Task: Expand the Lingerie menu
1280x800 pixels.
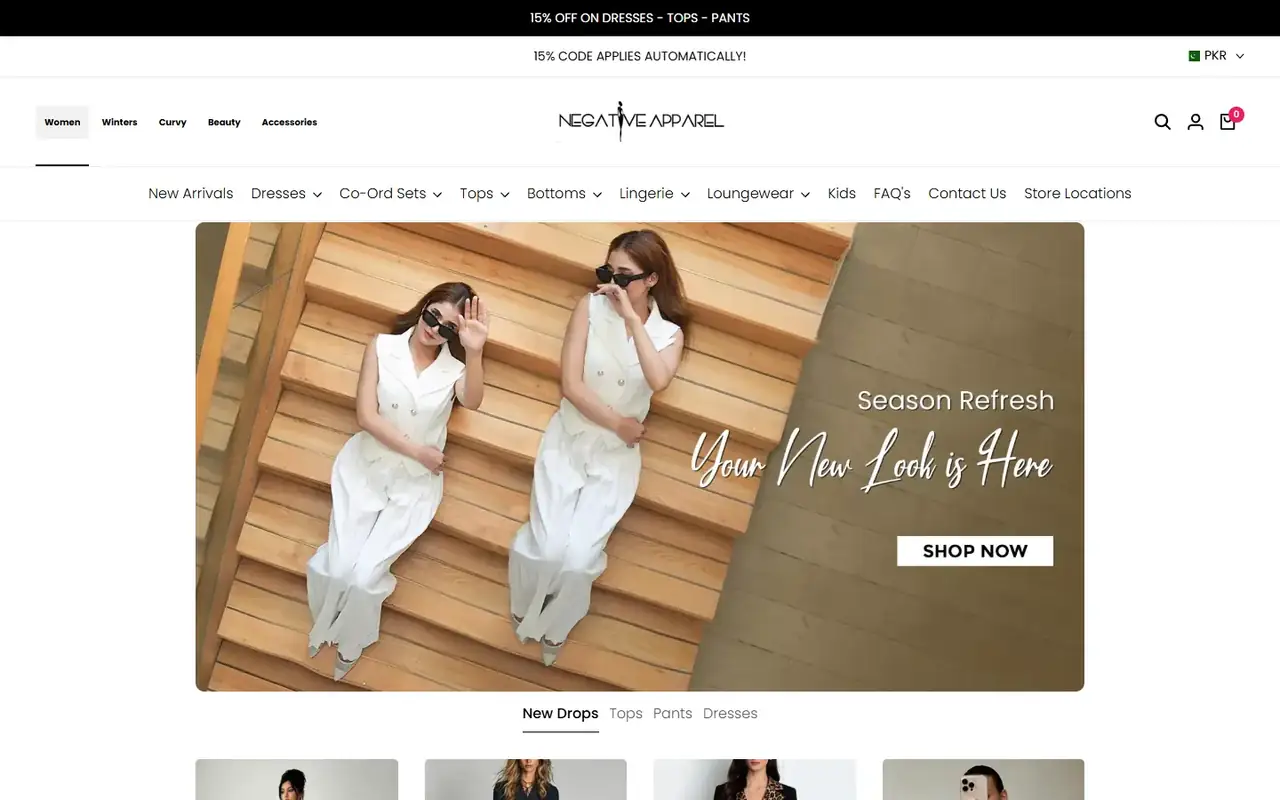Action: [654, 193]
